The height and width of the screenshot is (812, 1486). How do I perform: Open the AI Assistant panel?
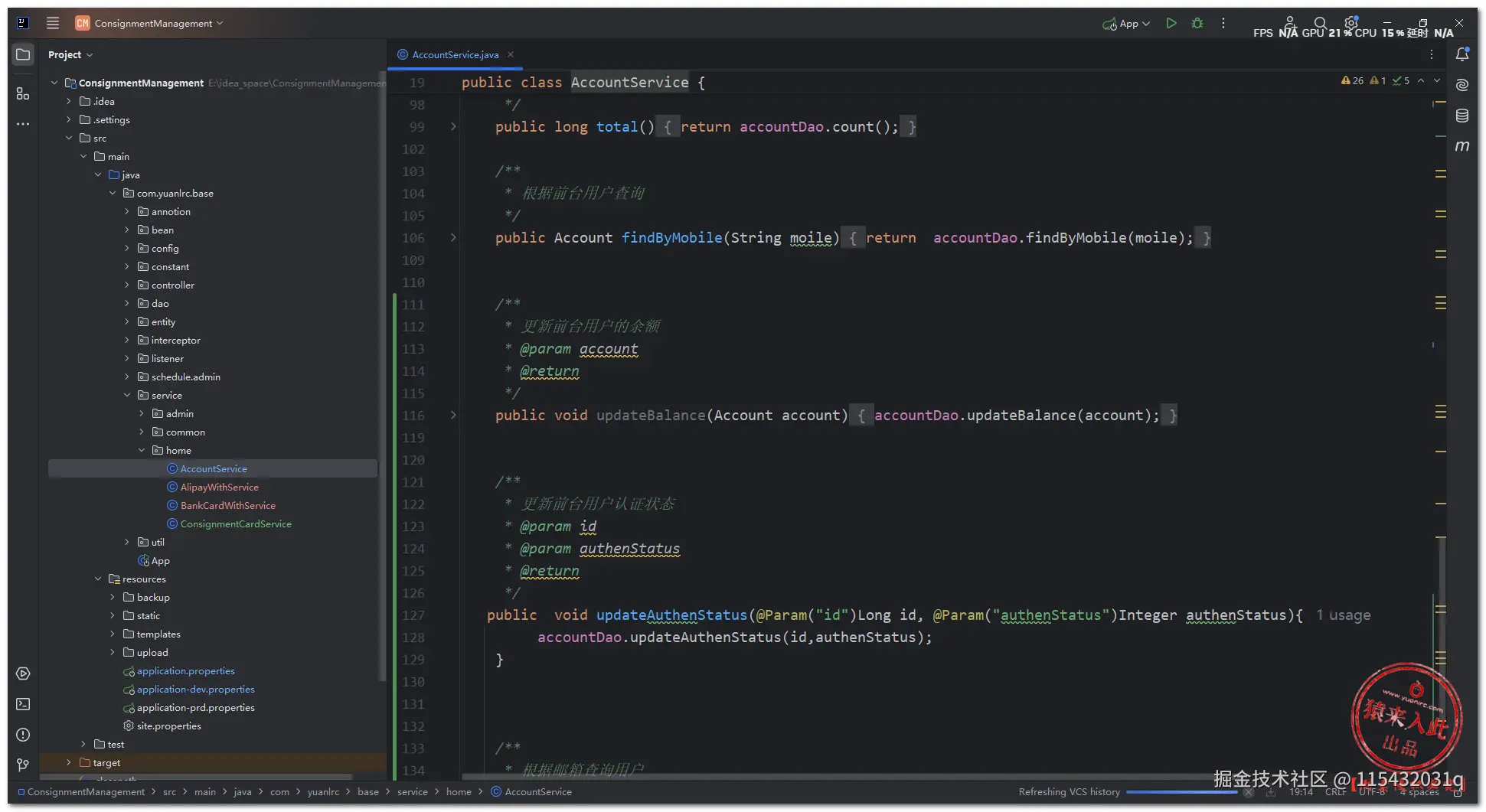(x=1462, y=84)
